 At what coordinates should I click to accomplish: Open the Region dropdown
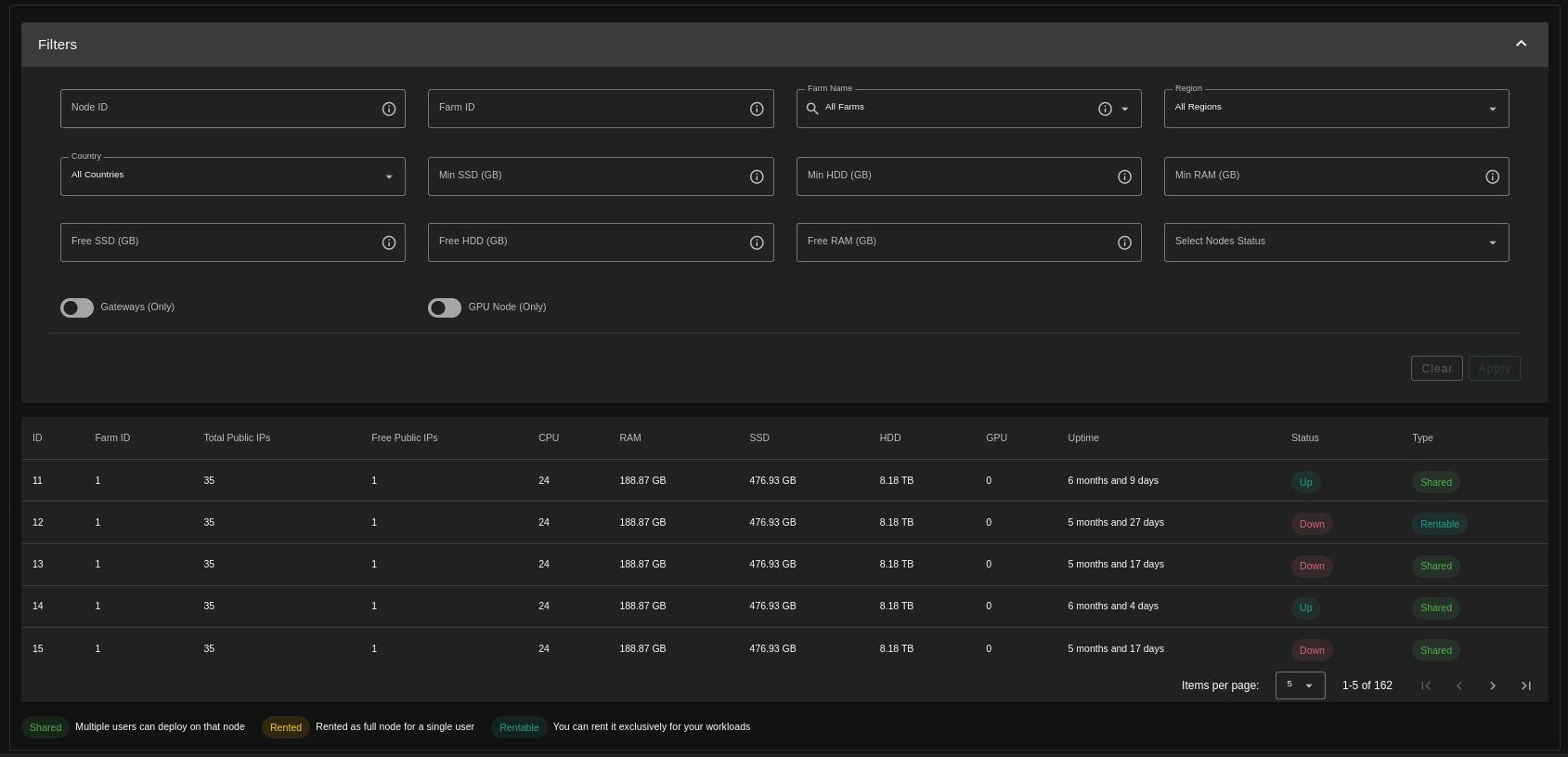click(1335, 109)
